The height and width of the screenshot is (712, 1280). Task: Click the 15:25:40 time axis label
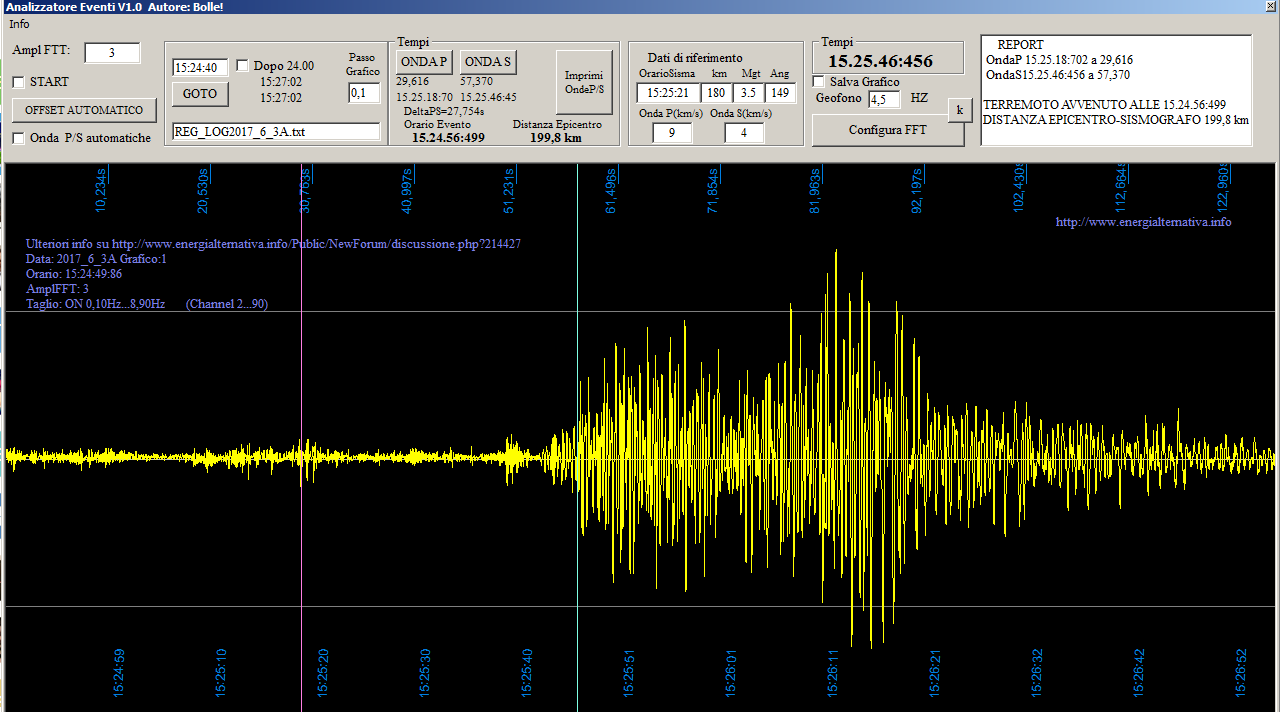click(x=527, y=672)
